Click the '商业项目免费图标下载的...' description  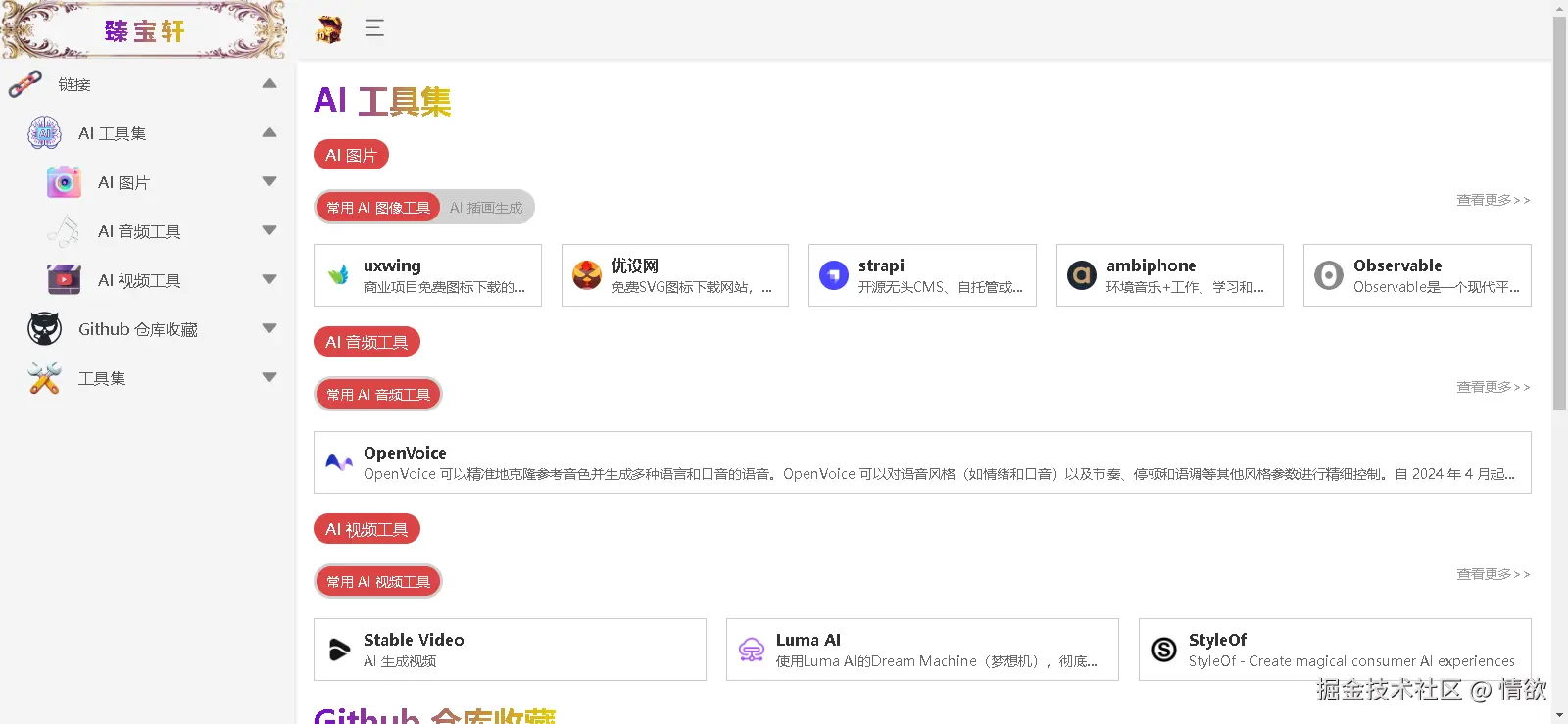[x=444, y=287]
